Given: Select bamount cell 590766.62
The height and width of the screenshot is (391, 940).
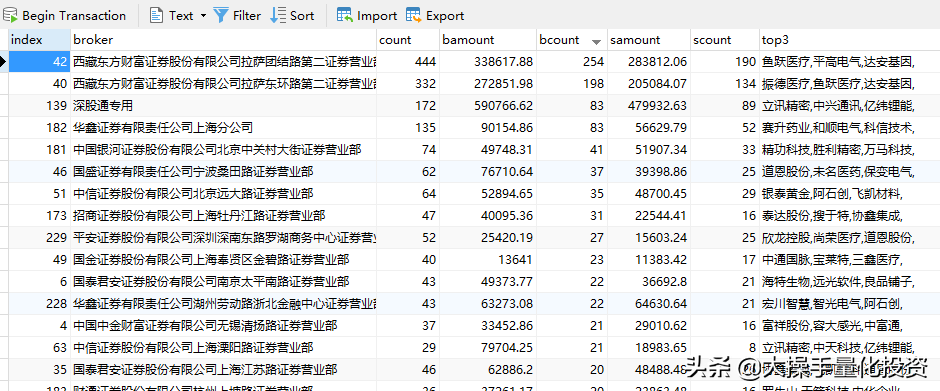Looking at the screenshot, I should pyautogui.click(x=488, y=106).
